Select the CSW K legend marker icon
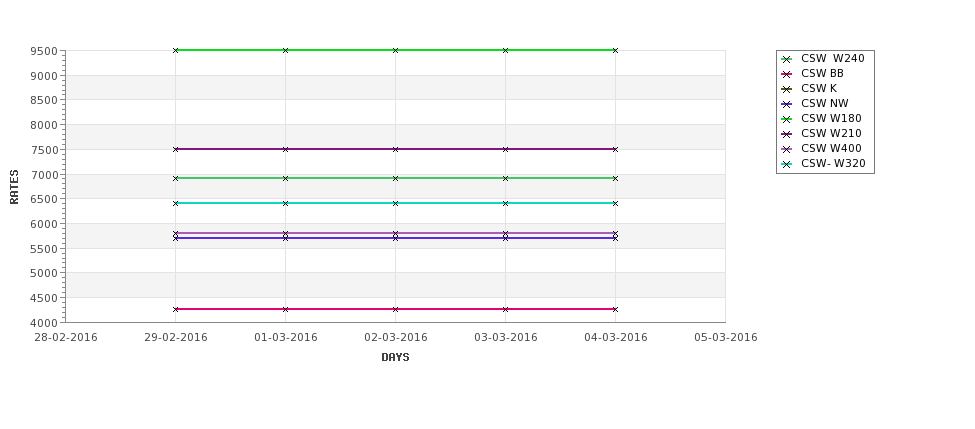Image resolution: width=975 pixels, height=429 pixels. click(x=786, y=89)
